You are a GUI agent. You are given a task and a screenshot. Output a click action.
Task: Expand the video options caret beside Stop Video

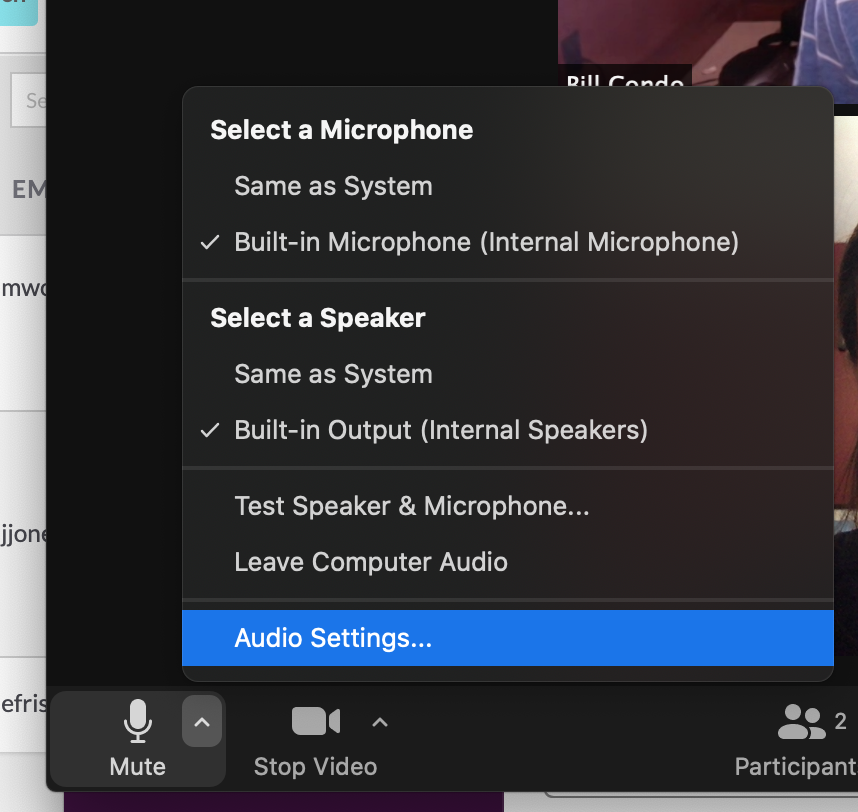click(380, 722)
